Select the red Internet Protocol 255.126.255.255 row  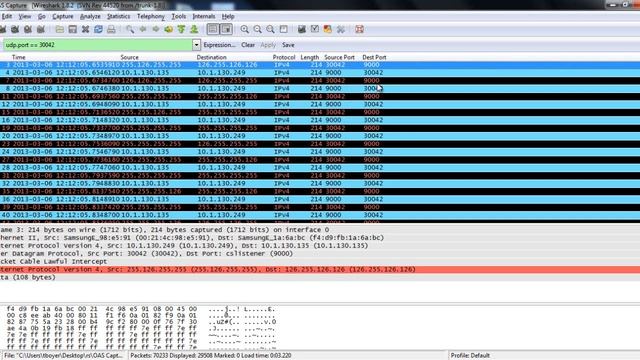pos(320,269)
